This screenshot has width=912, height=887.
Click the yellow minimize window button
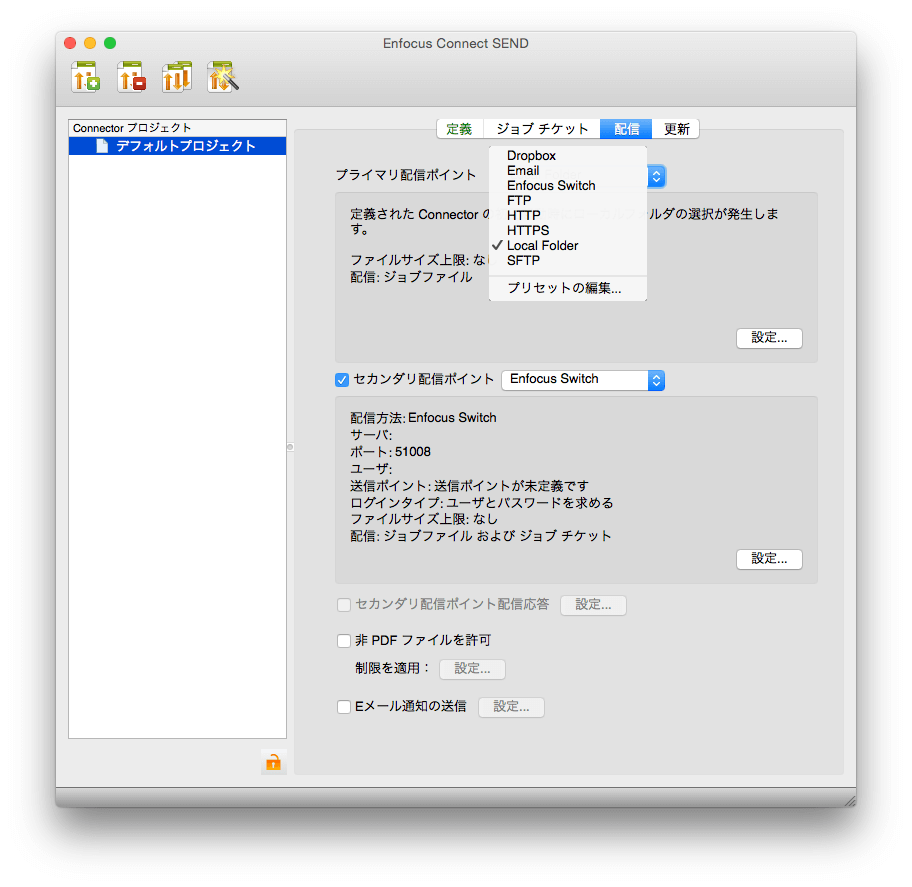pos(90,43)
